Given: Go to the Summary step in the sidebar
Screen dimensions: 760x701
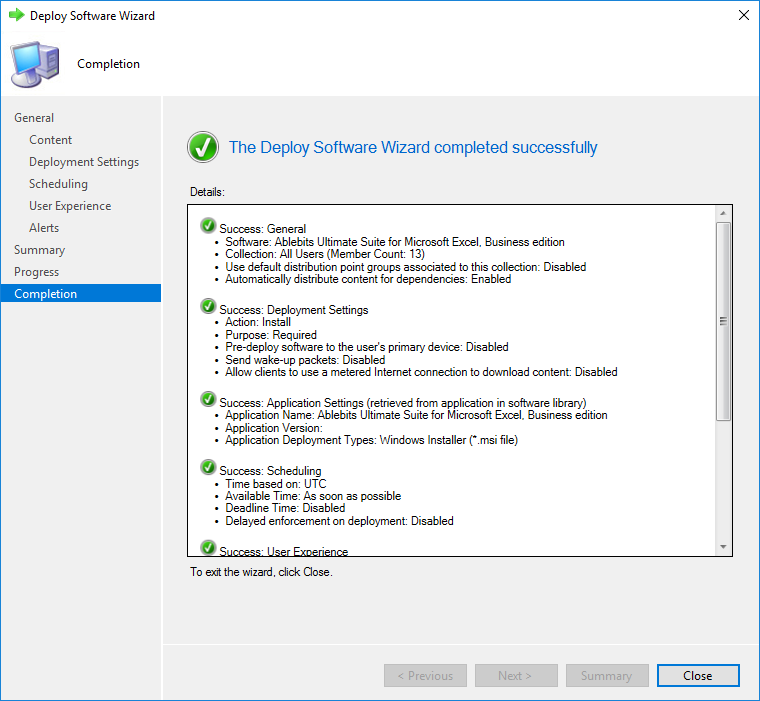Looking at the screenshot, I should [39, 250].
